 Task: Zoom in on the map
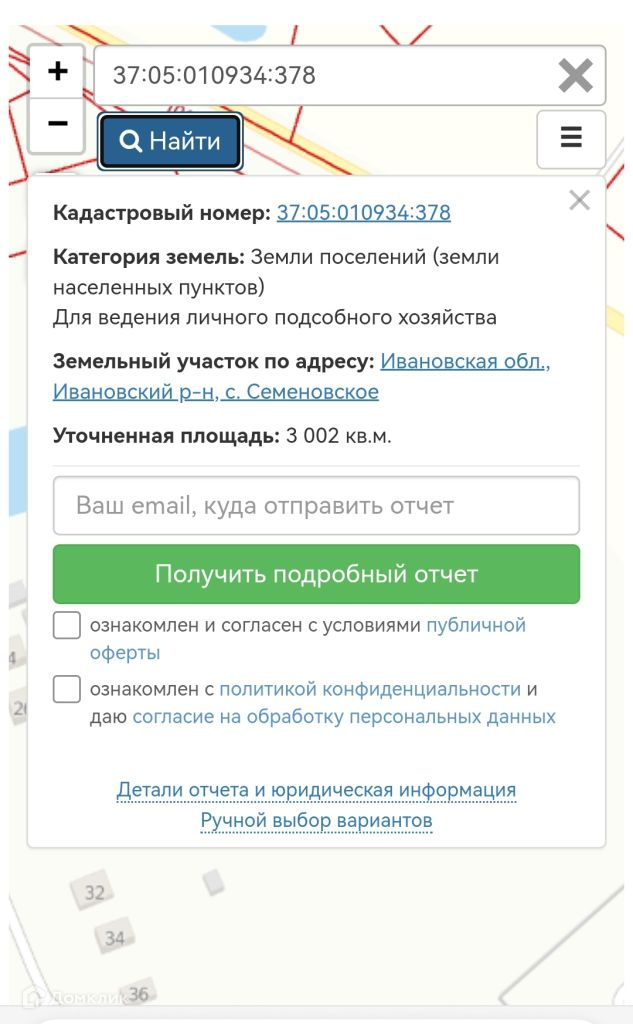point(57,72)
